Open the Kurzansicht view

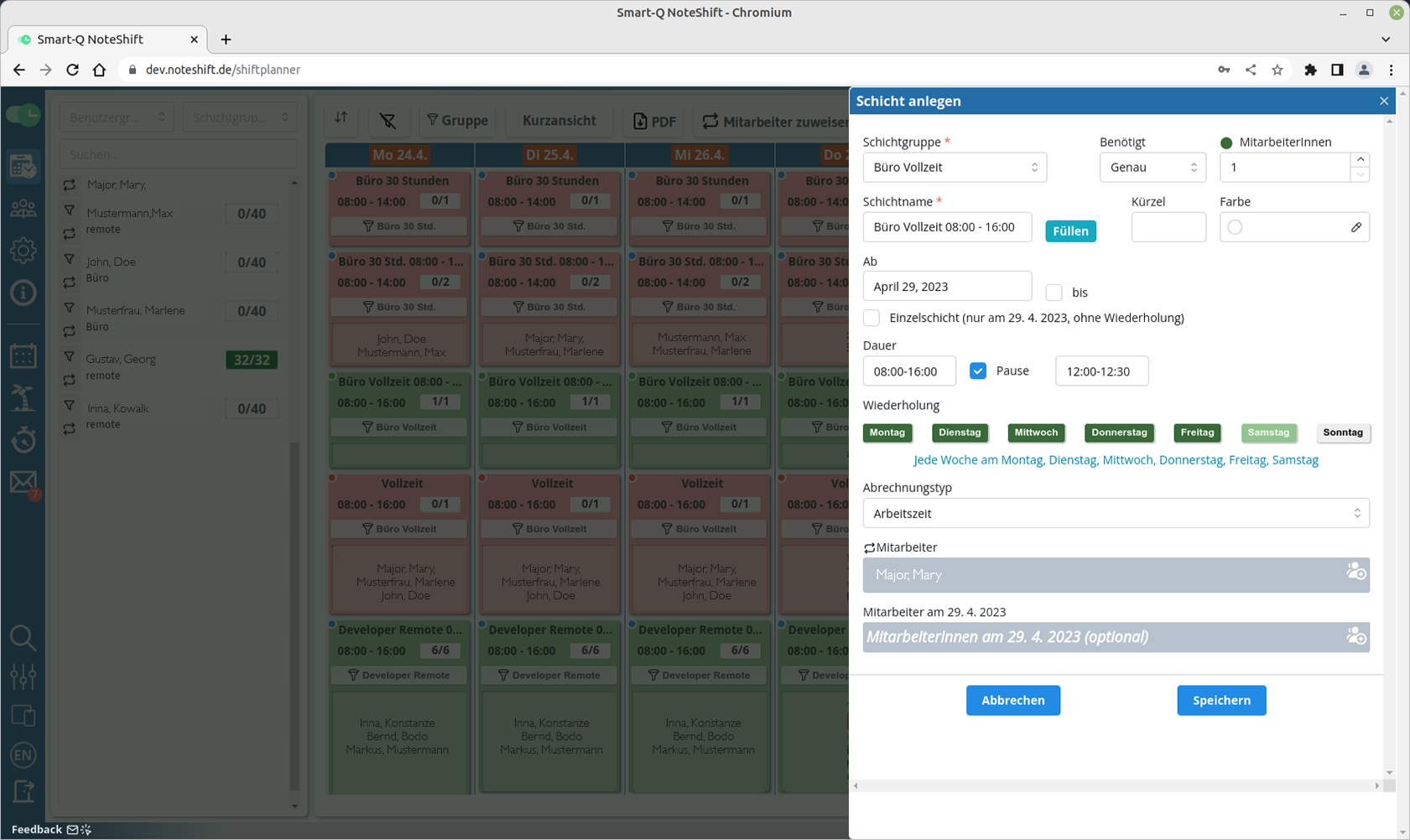559,120
